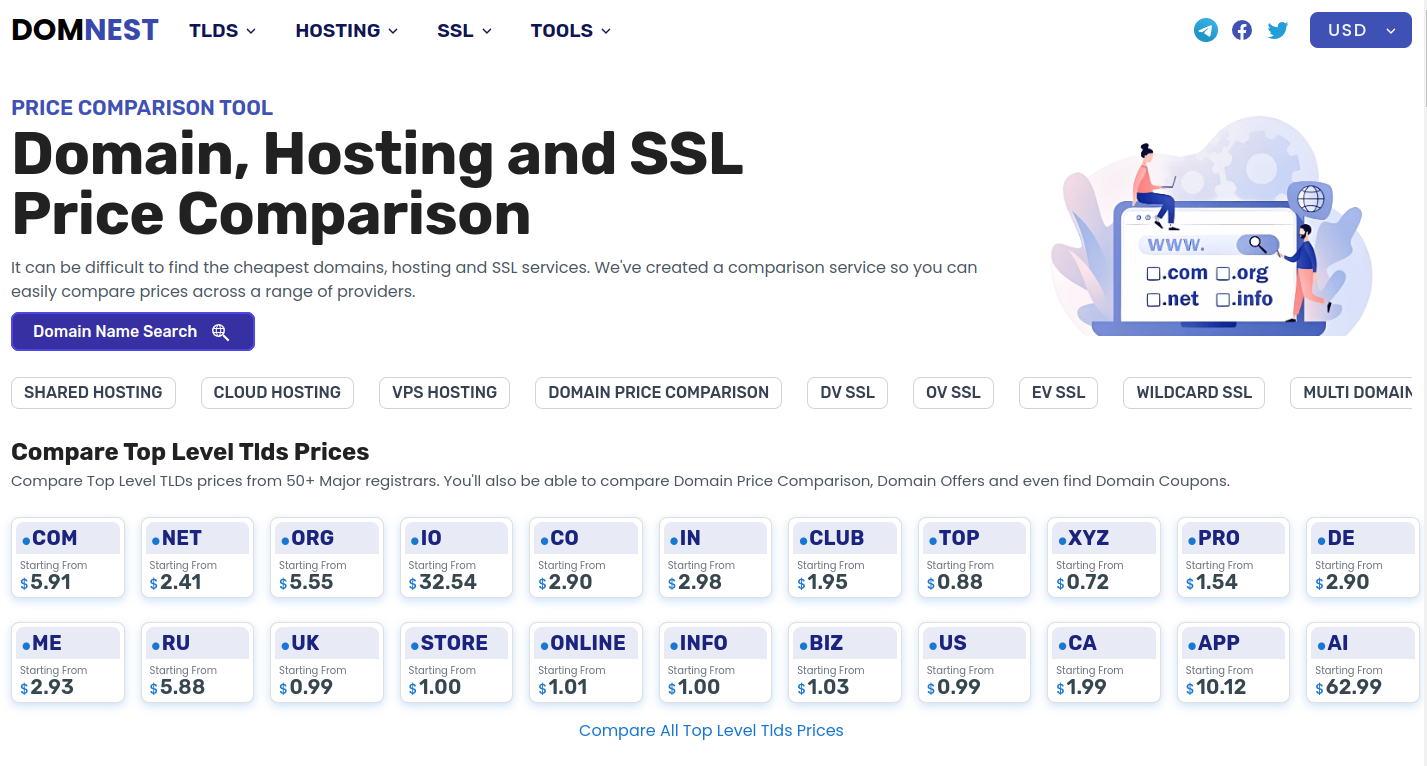Open the .IO price card
This screenshot has height=766, width=1427.
coord(456,558)
